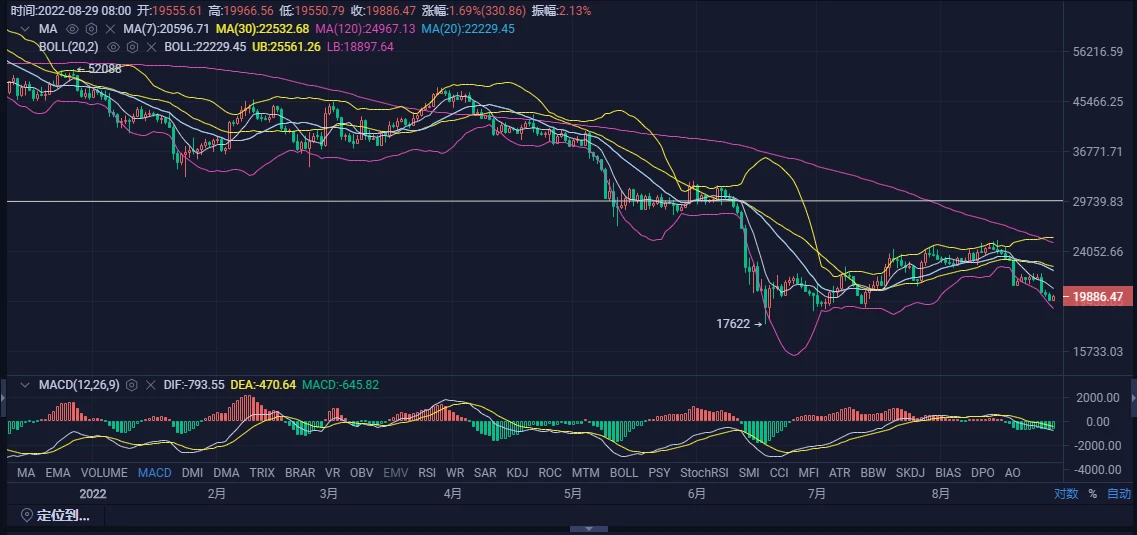Click the yellow MA(30):22532.68 legend value
Screen dimensions: 1137x535
pyautogui.click(x=262, y=29)
